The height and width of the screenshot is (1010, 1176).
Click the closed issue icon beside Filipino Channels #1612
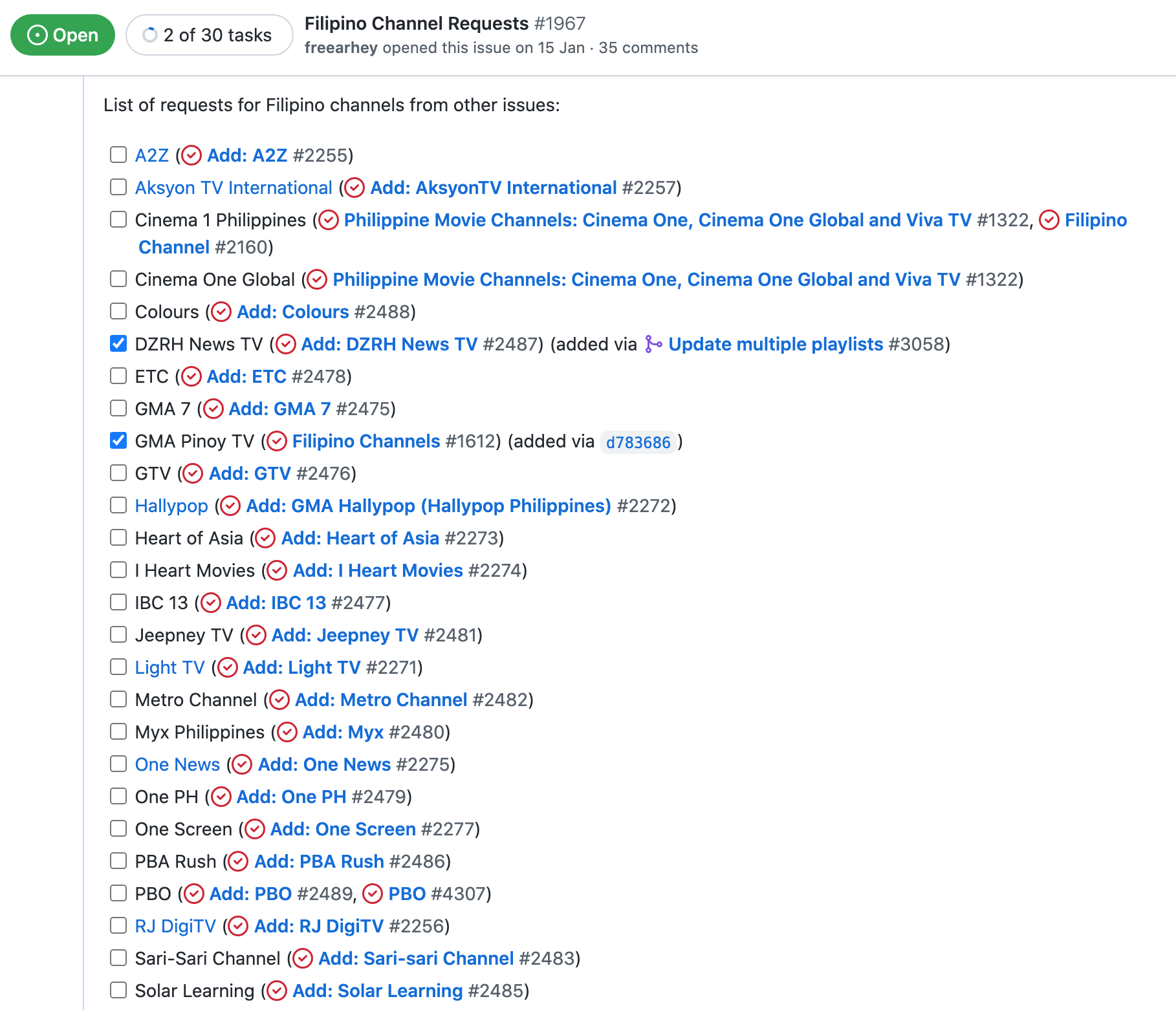(x=278, y=442)
